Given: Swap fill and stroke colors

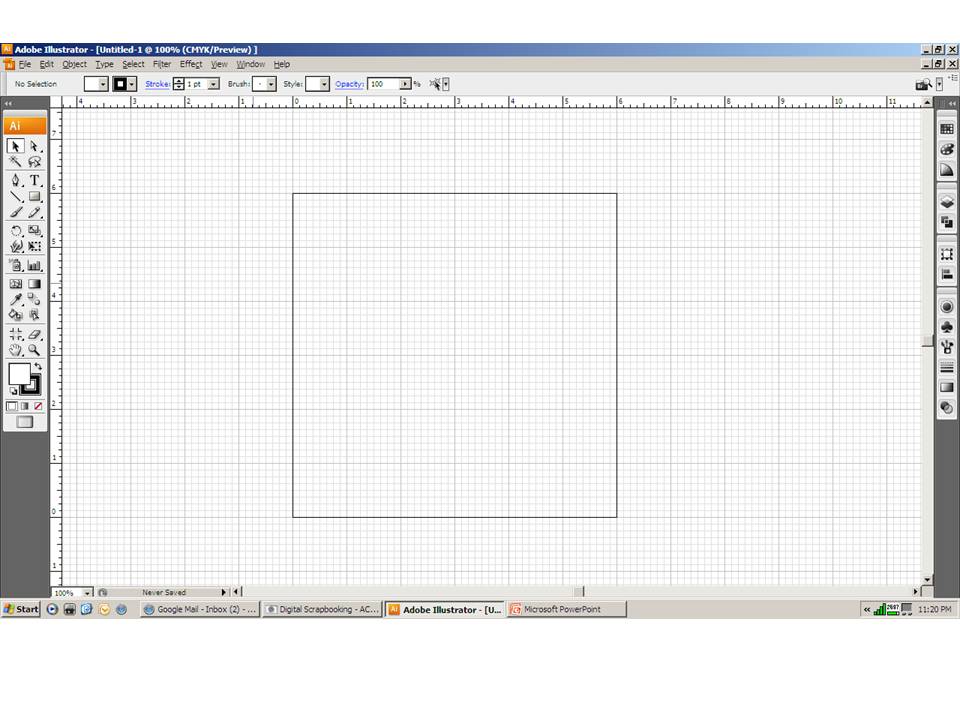Looking at the screenshot, I should tap(38, 366).
